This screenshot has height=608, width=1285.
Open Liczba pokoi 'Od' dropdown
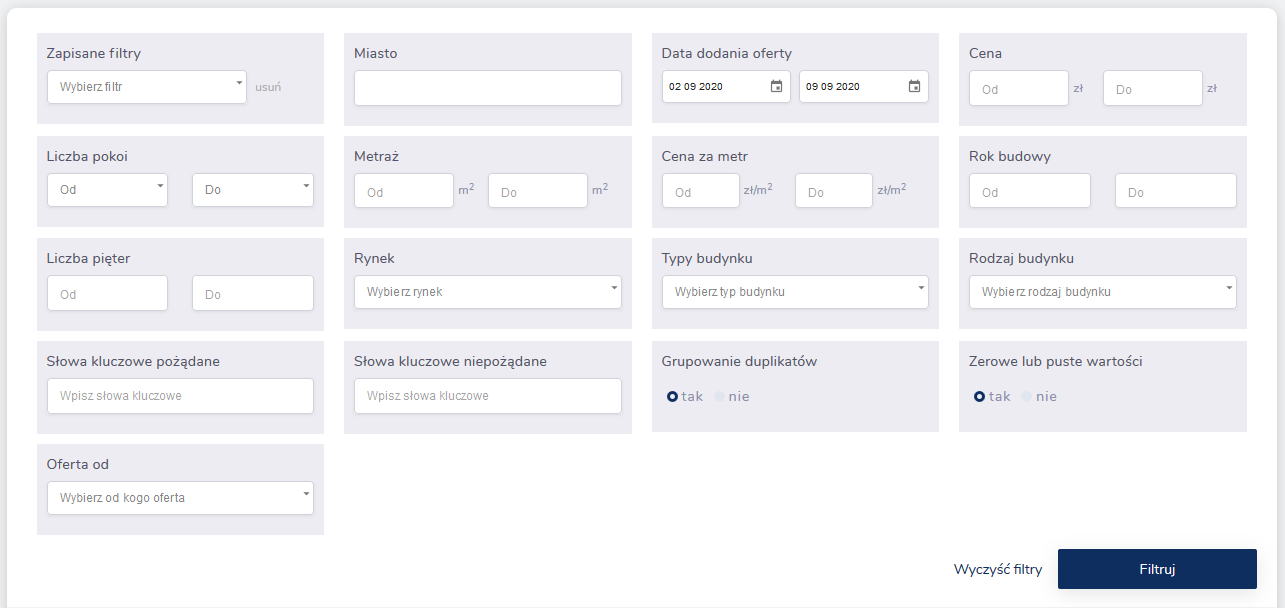pos(107,190)
